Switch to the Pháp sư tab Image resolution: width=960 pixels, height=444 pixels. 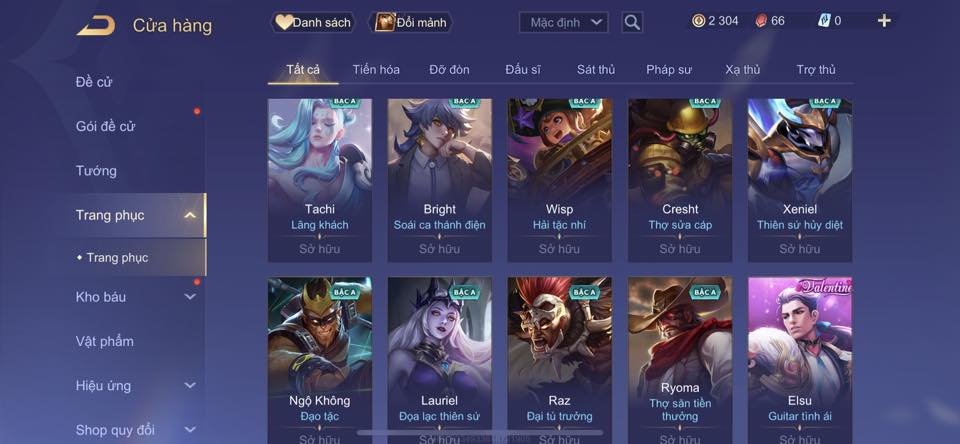tap(669, 70)
